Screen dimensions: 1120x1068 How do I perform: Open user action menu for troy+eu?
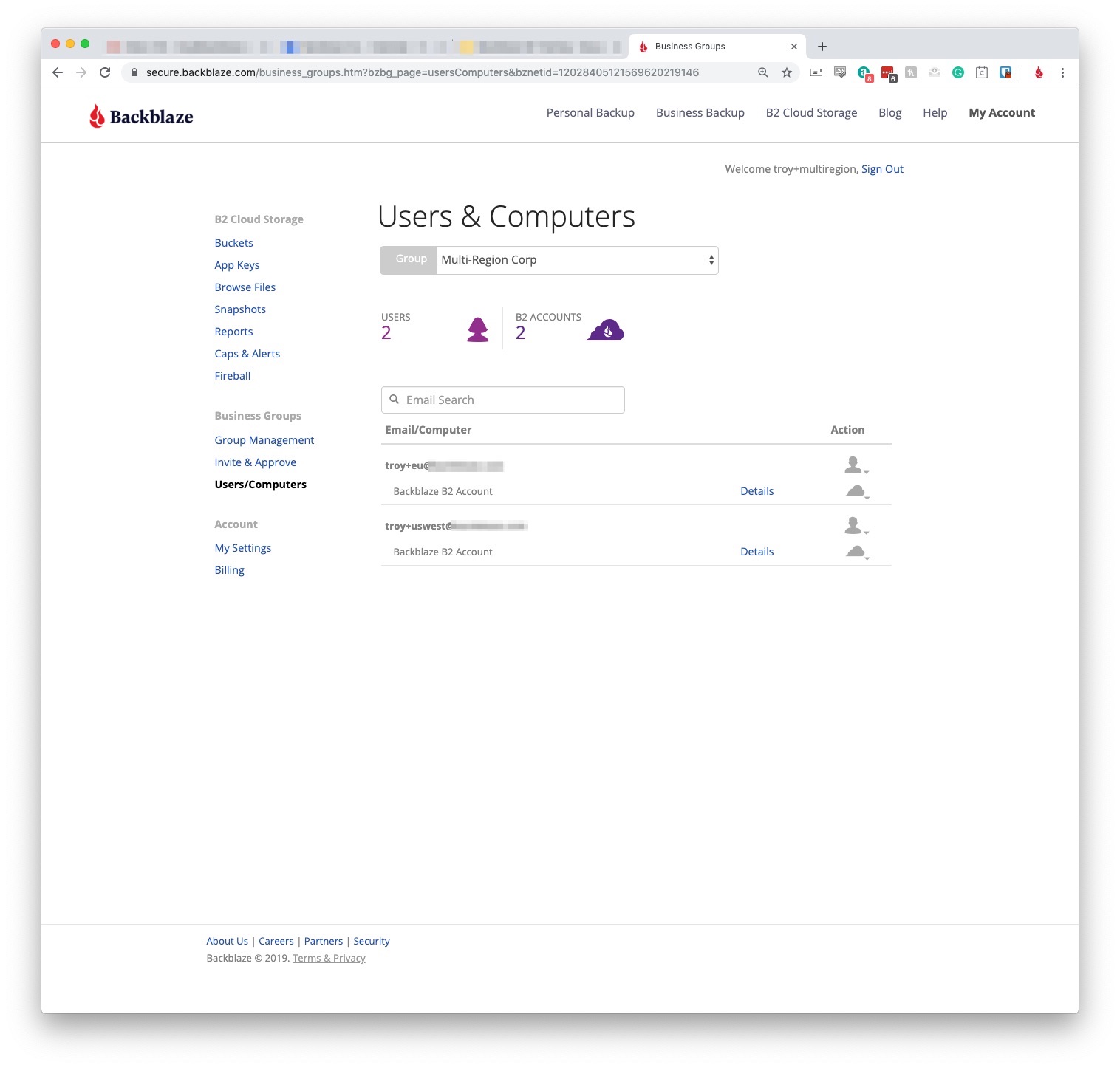click(856, 465)
